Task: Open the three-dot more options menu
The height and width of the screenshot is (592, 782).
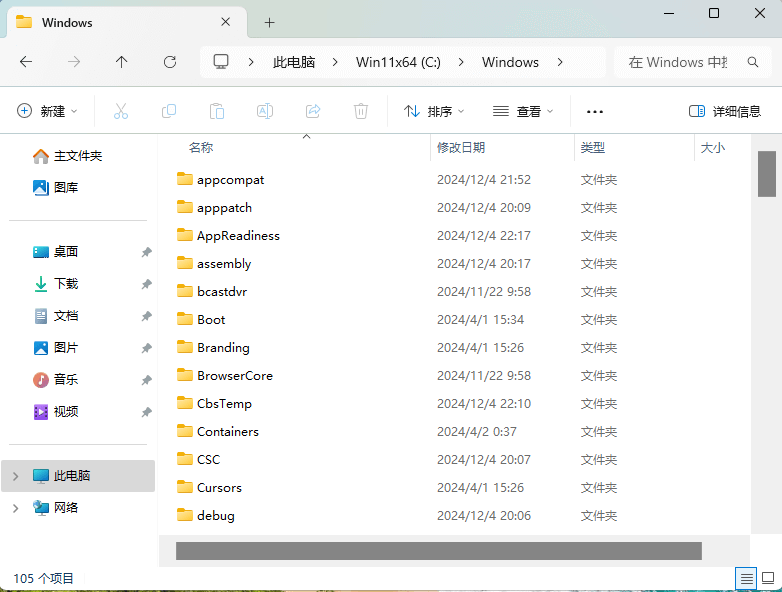Action: click(595, 111)
